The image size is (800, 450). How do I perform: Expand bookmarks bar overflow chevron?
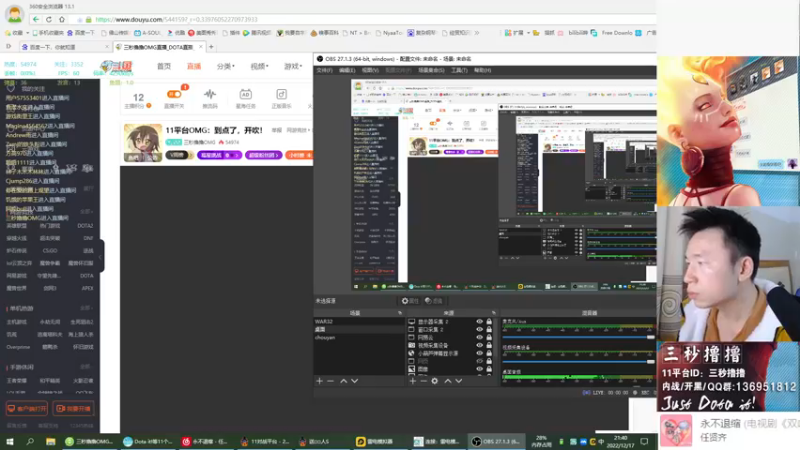pos(477,33)
